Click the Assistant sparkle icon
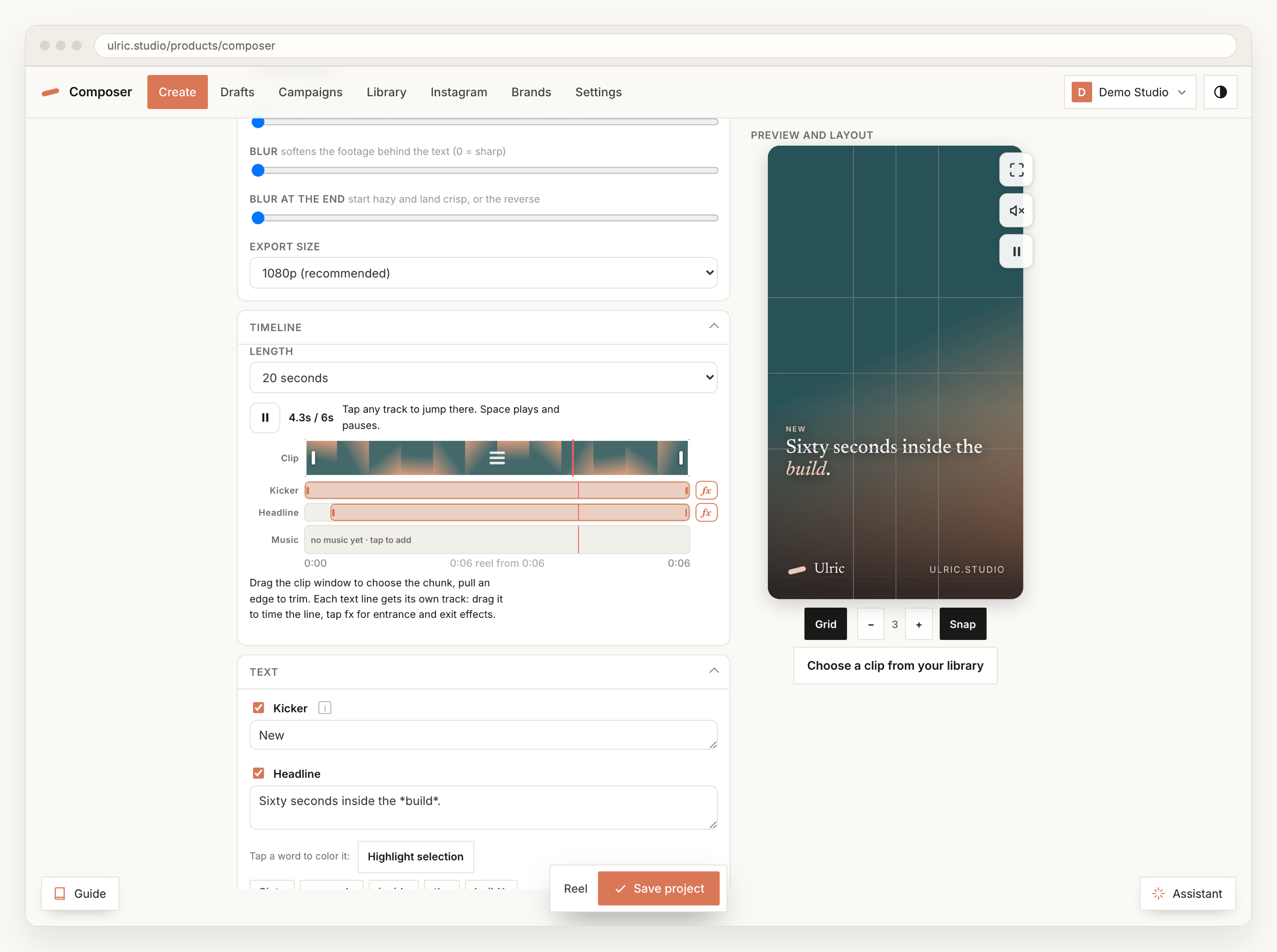Viewport: 1277px width, 952px height. tap(1158, 893)
